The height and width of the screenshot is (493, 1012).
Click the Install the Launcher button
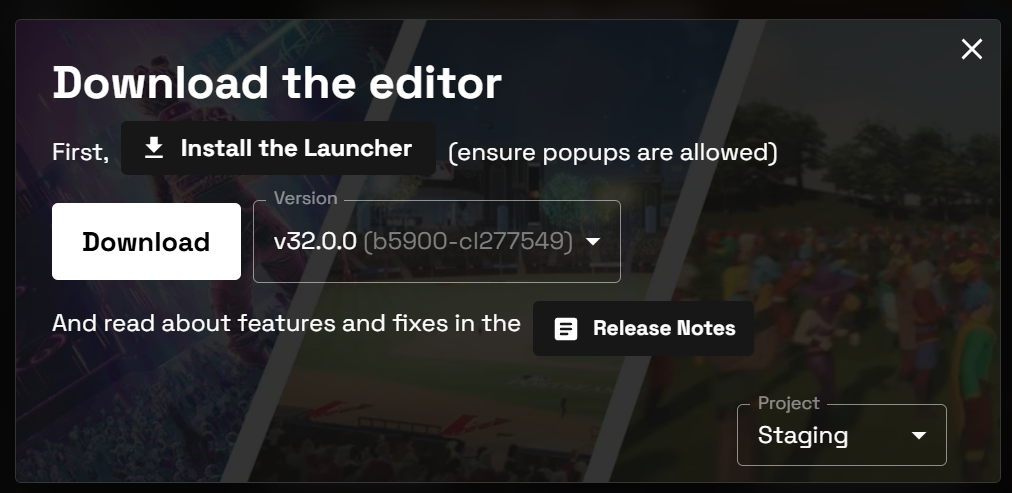[x=278, y=148]
